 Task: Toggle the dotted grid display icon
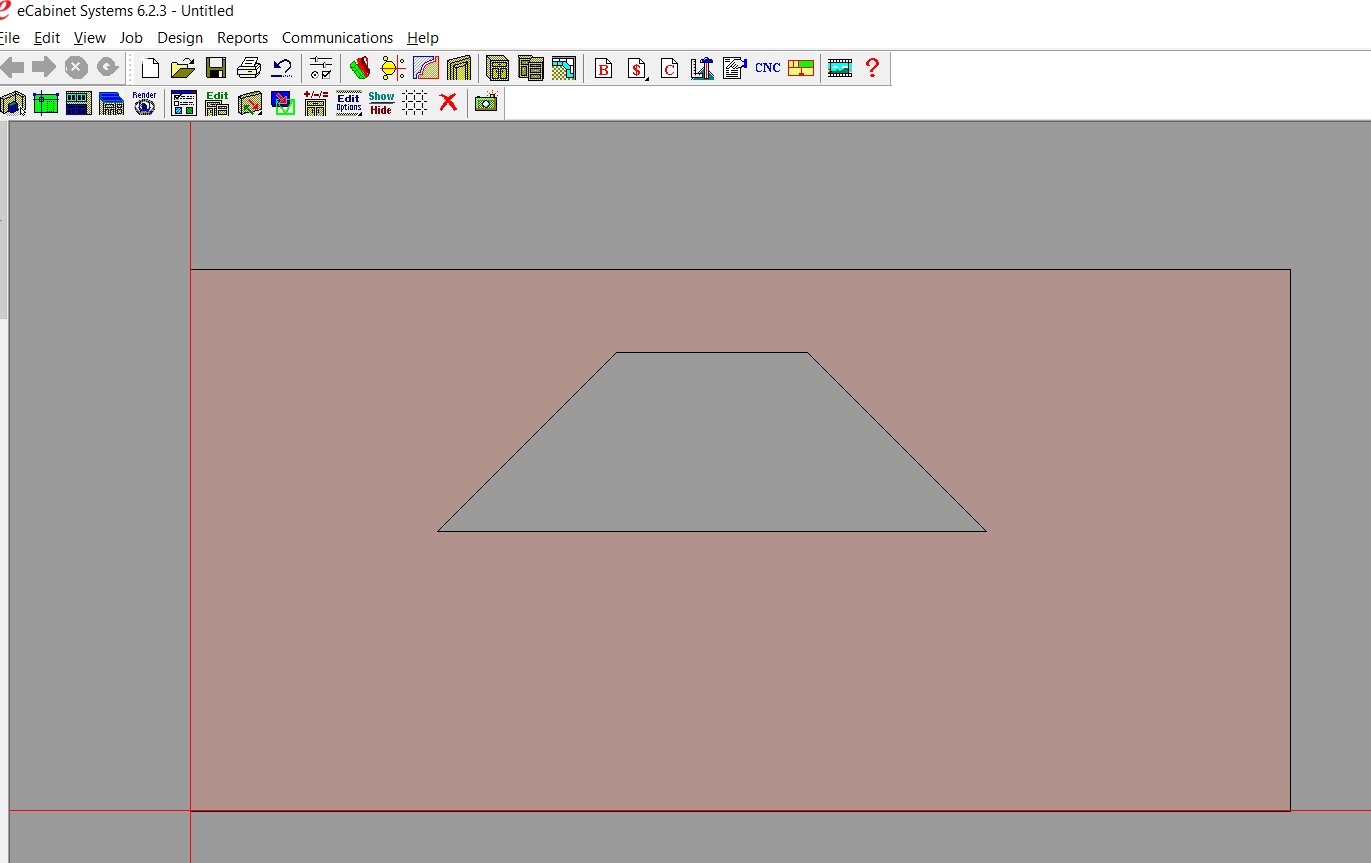click(415, 103)
